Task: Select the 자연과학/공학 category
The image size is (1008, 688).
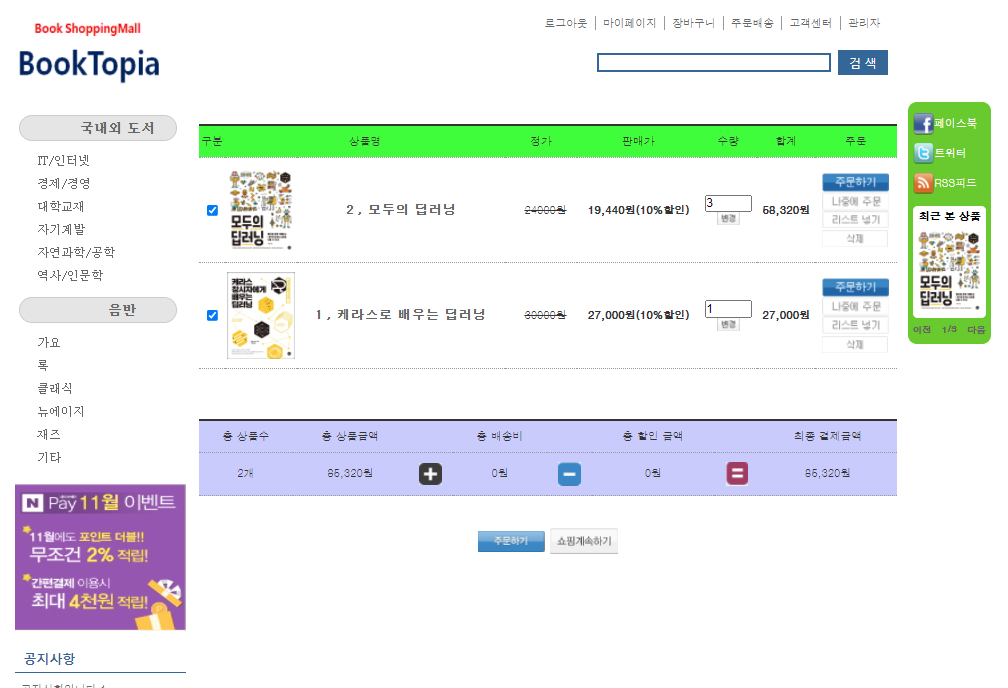Action: click(76, 252)
